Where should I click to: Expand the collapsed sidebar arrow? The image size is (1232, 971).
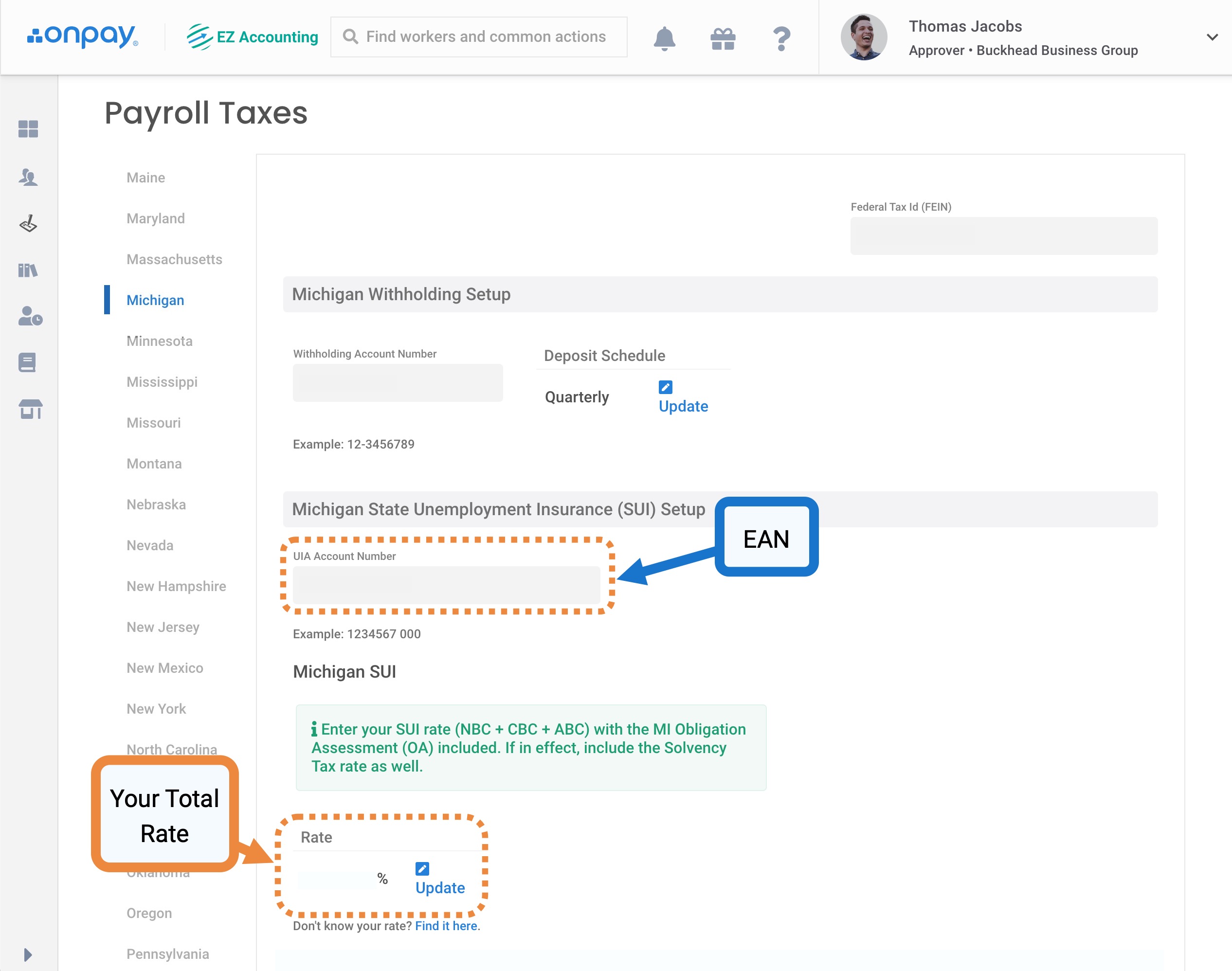(x=27, y=954)
